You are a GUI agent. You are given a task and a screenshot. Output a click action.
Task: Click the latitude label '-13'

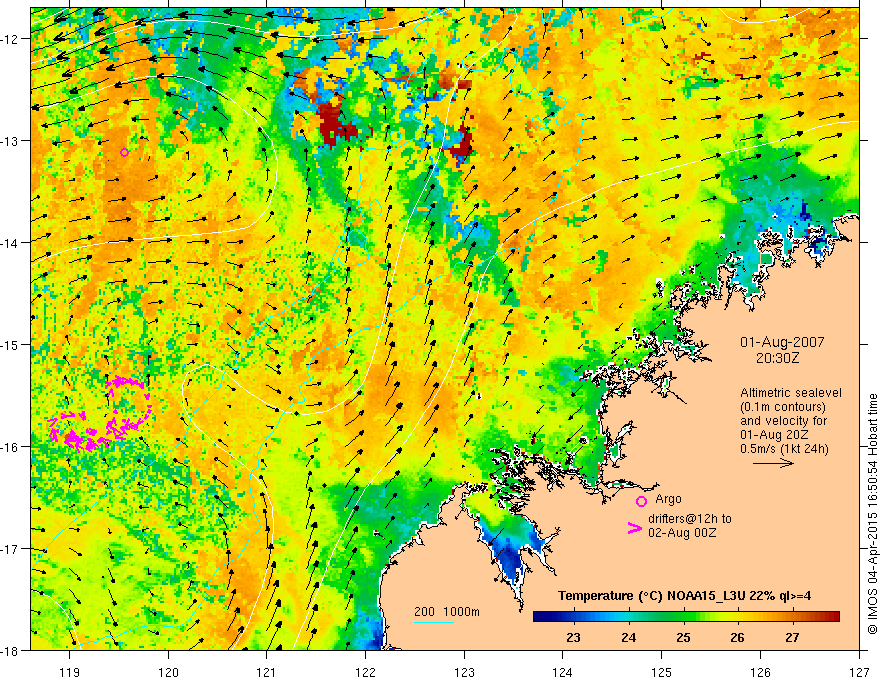pyautogui.click(x=11, y=141)
